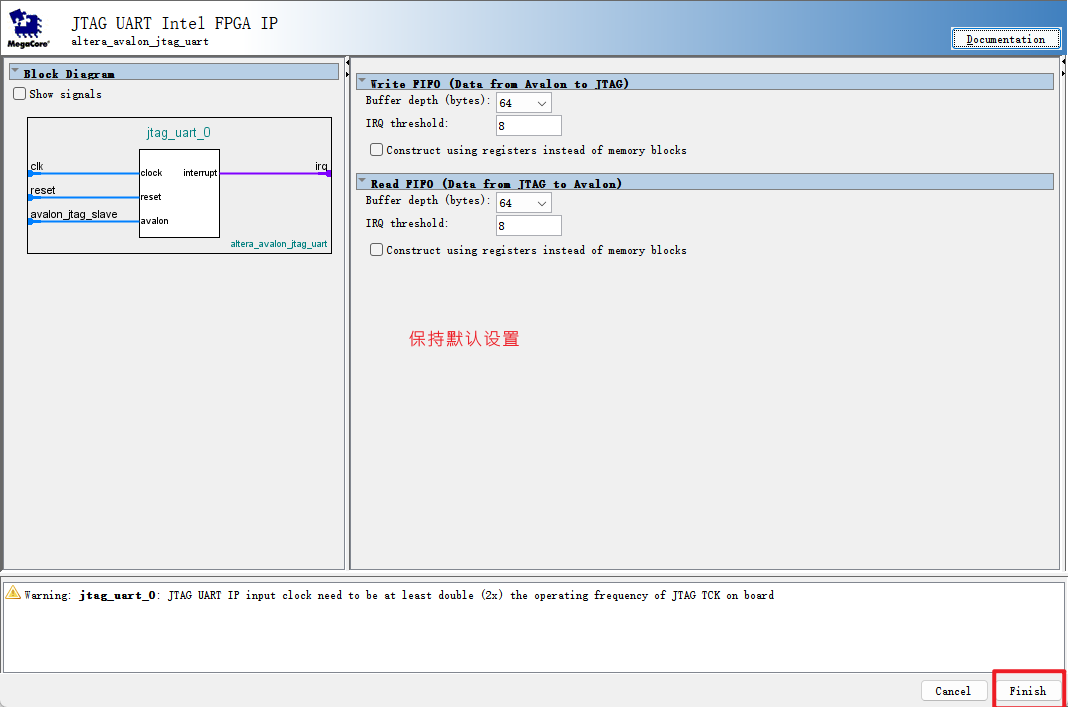This screenshot has width=1068, height=707.
Task: Check Write FIFO construct using registers option
Action: coord(376,150)
